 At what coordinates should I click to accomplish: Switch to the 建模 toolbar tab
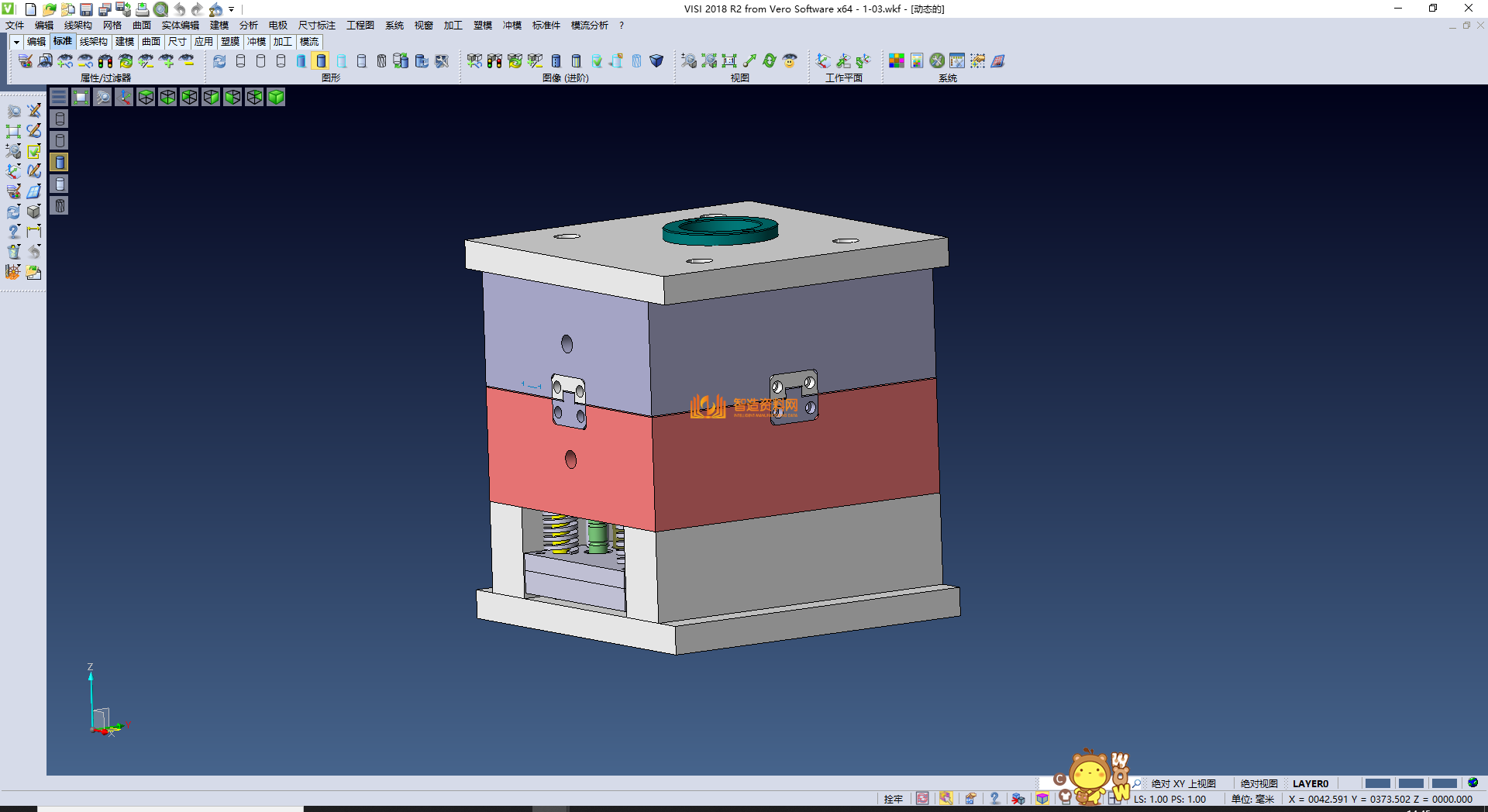pos(125,42)
